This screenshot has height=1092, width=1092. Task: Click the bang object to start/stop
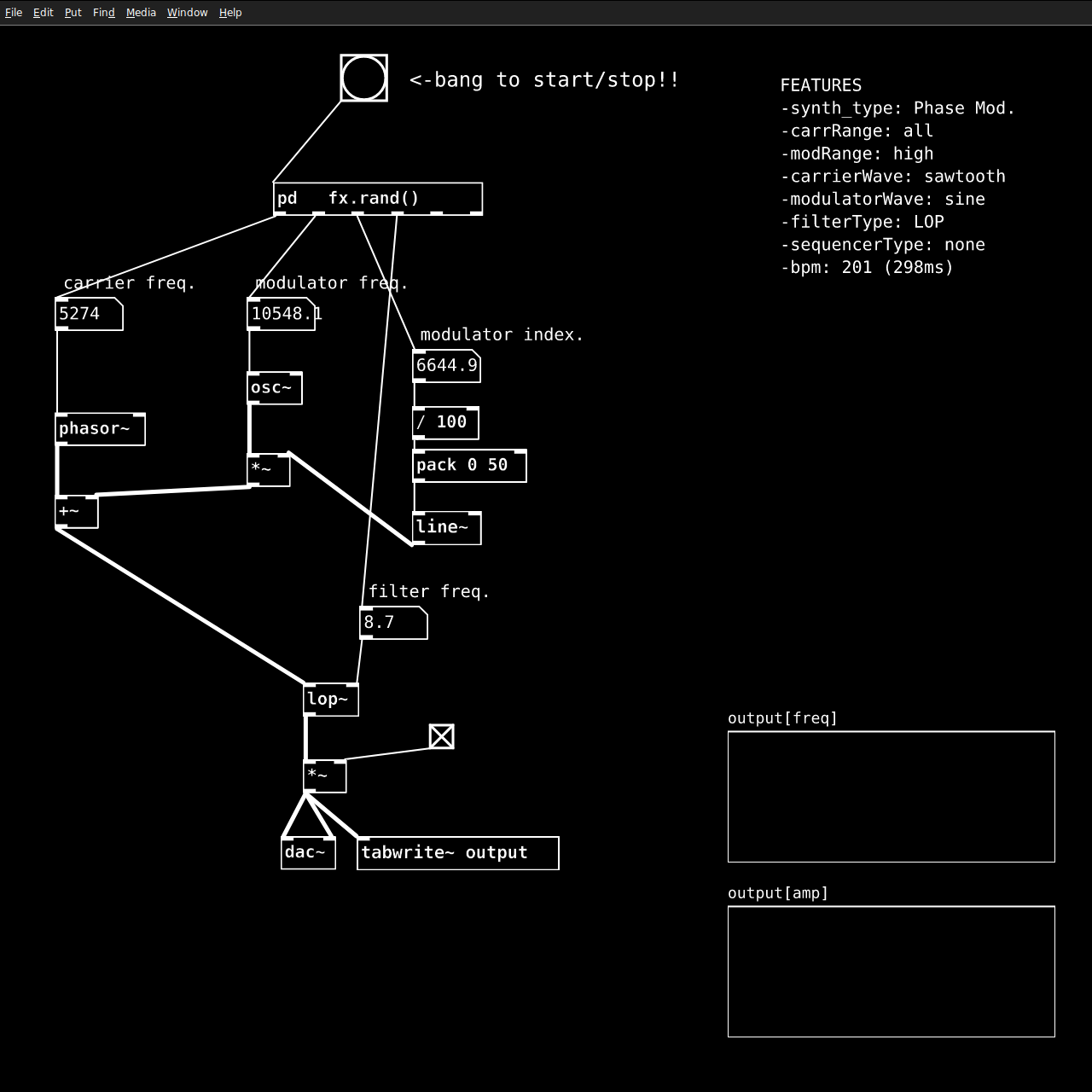(x=364, y=78)
